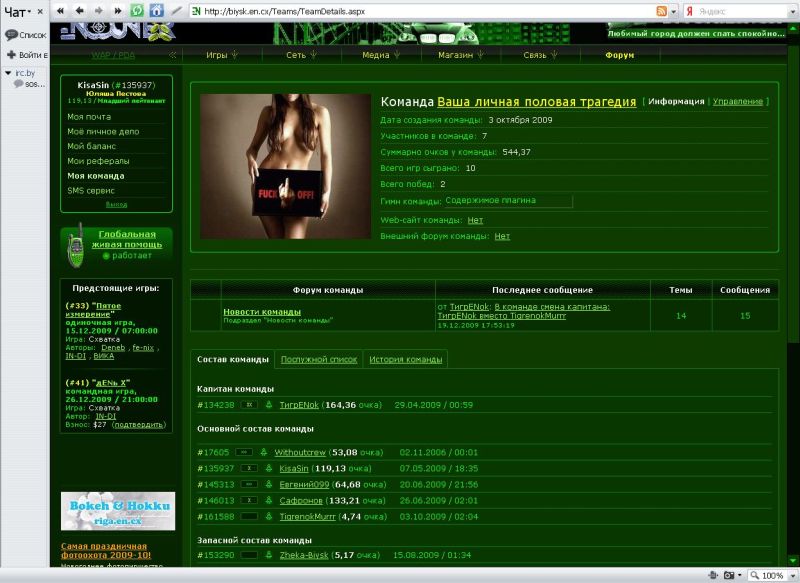Open the Пятое измерение game link
Image resolution: width=800 pixels, height=583 pixels.
[x=93, y=310]
